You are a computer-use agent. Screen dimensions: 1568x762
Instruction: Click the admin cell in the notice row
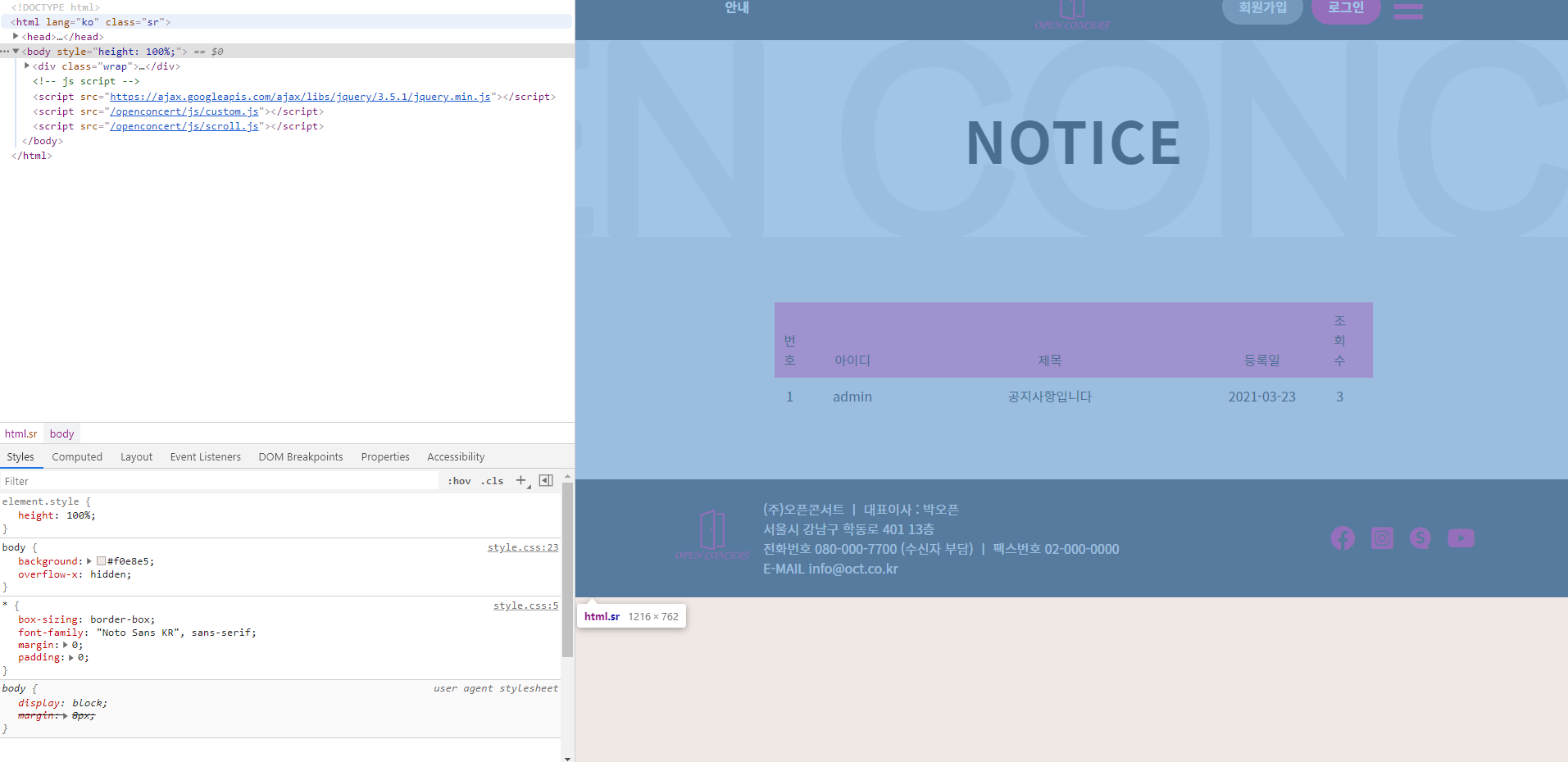pyautogui.click(x=852, y=397)
